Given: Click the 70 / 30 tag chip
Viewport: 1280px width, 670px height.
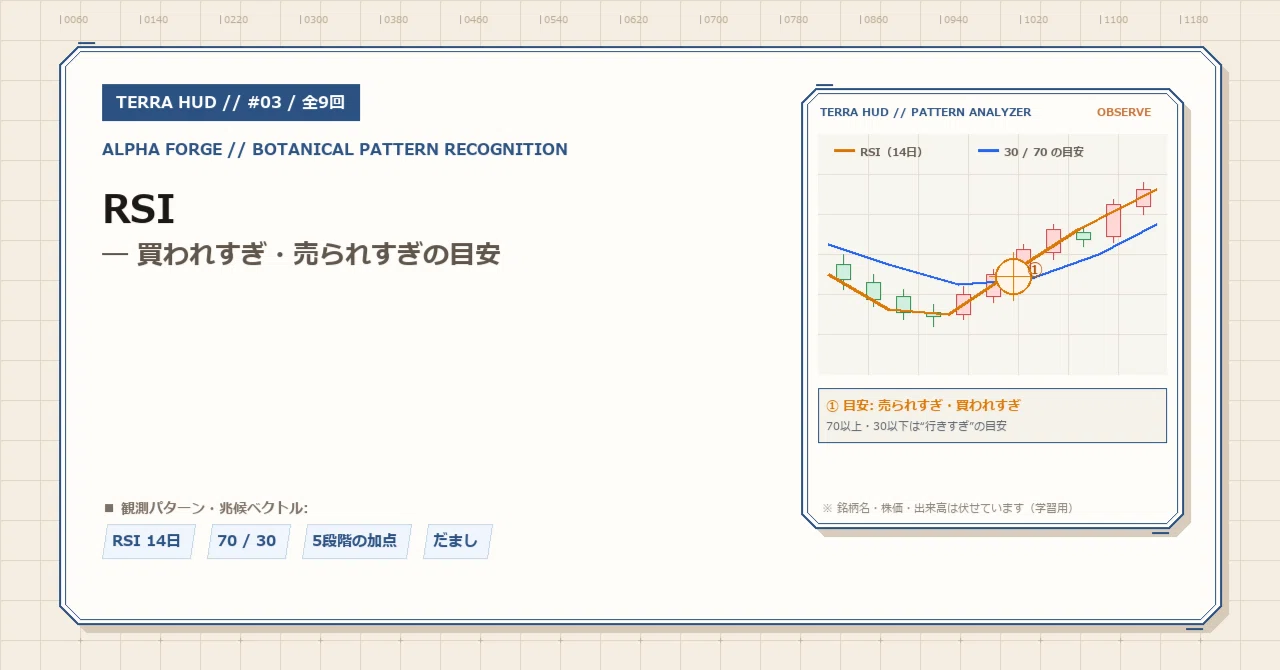Looking at the screenshot, I should click(x=247, y=541).
